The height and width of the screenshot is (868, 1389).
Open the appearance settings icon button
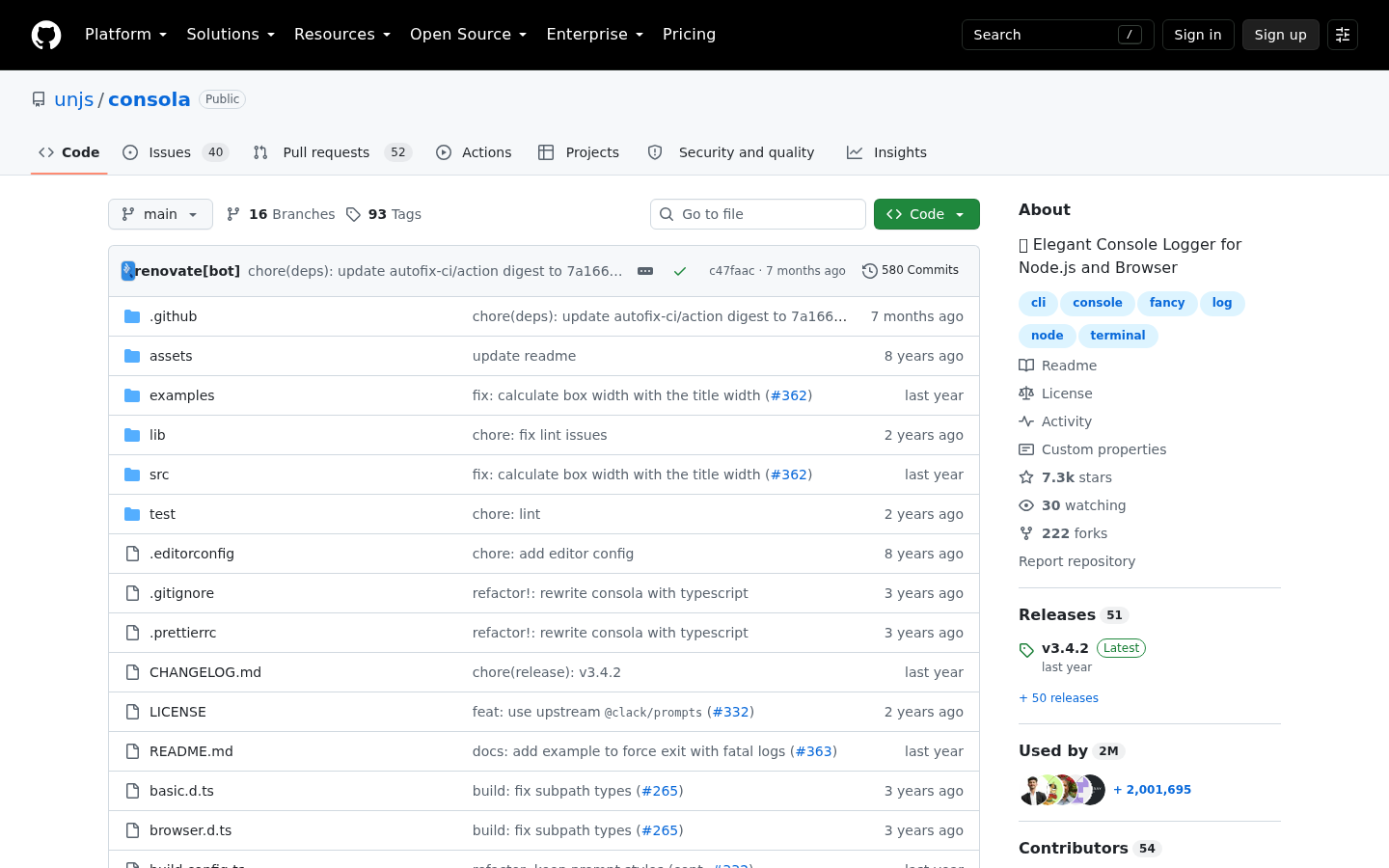(x=1343, y=35)
